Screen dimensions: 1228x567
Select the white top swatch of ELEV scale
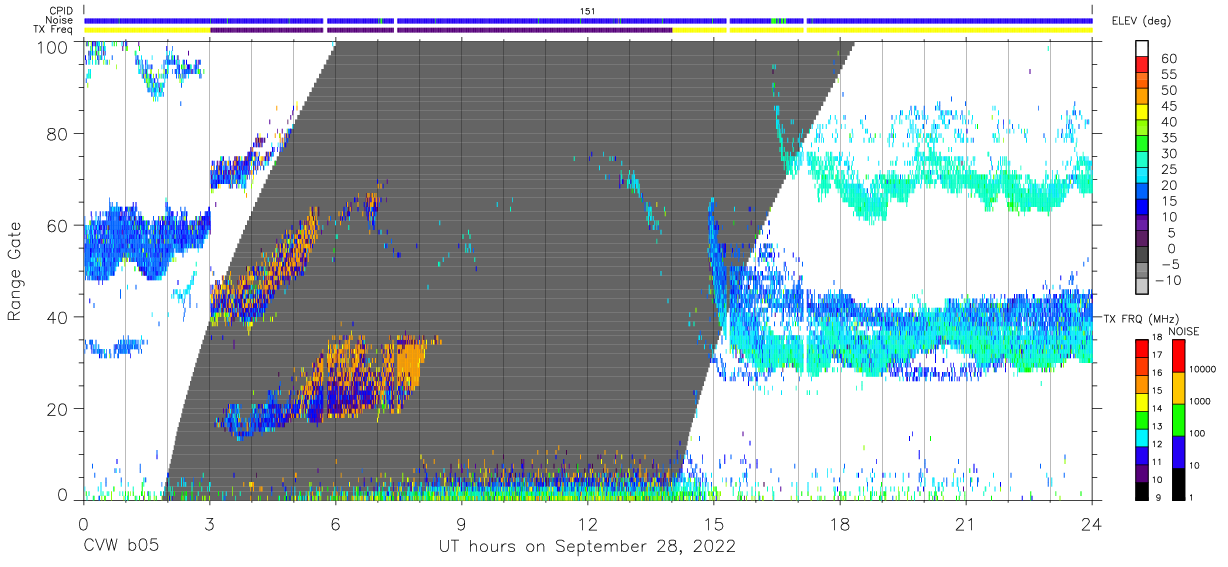pyautogui.click(x=1143, y=49)
